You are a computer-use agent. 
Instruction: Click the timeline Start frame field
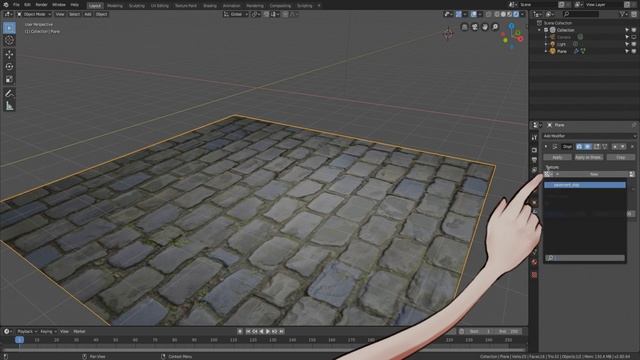pos(480,331)
